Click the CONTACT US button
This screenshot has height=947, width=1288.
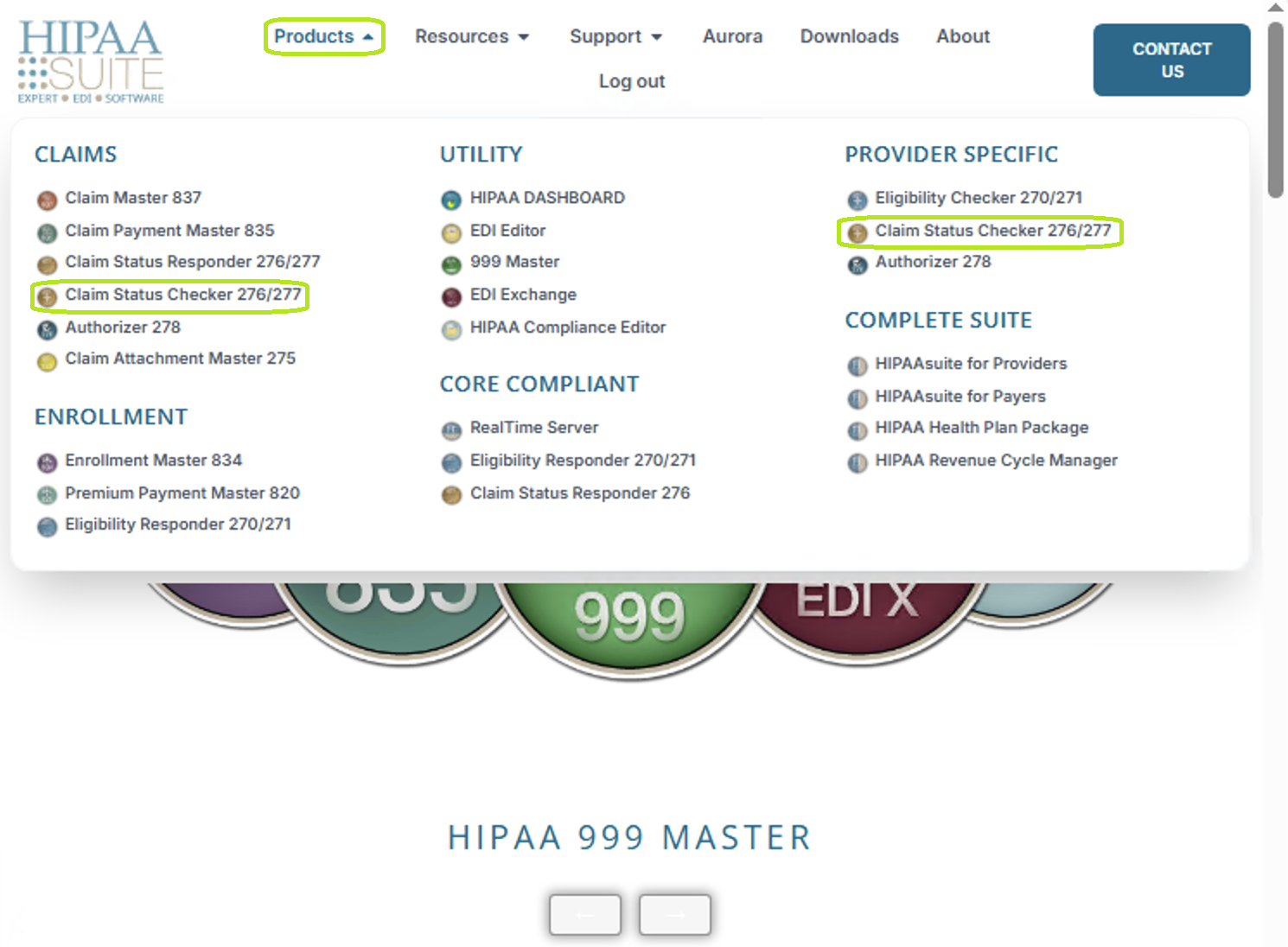click(x=1171, y=60)
